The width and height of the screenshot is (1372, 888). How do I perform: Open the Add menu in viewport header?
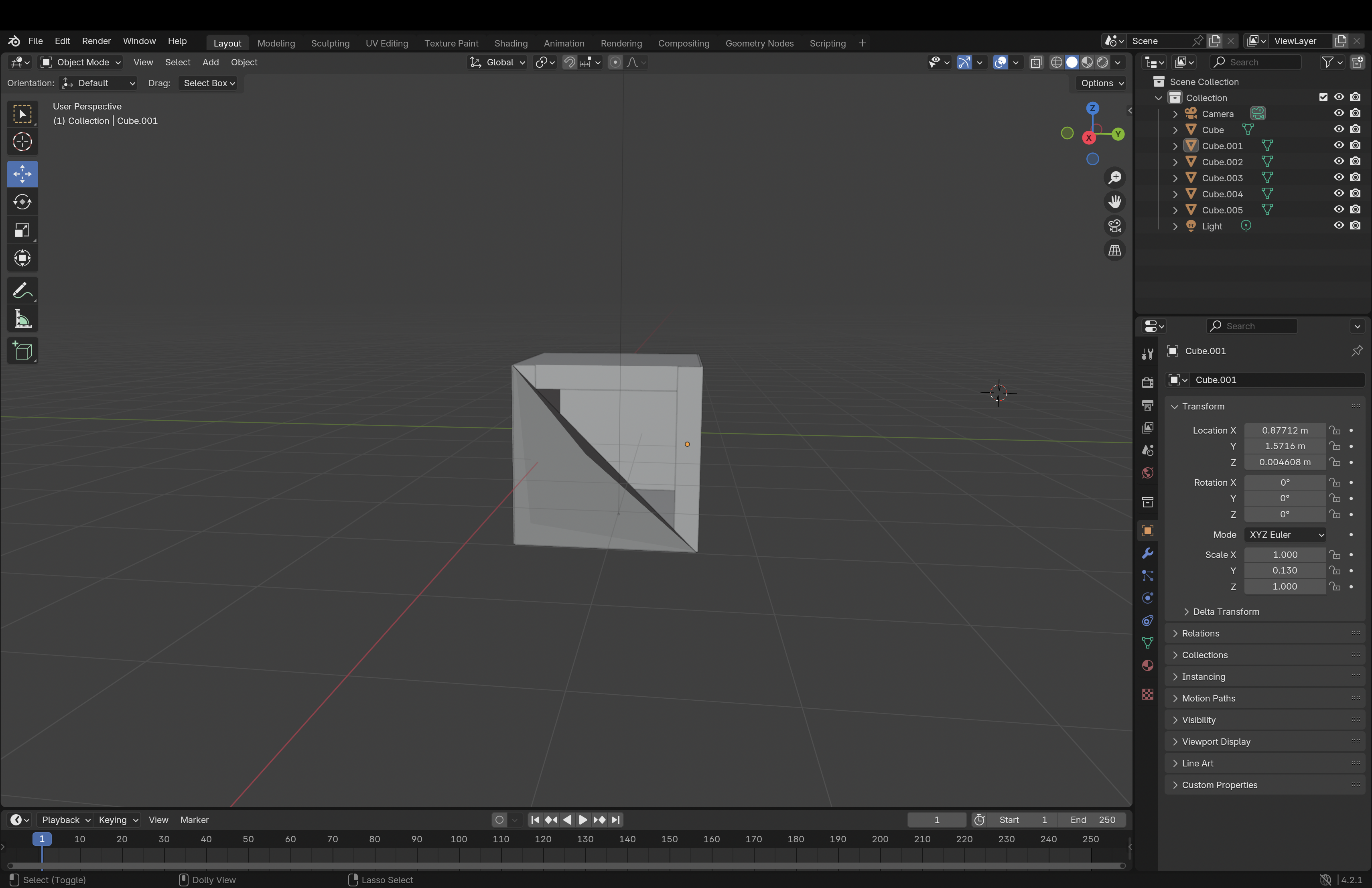(210, 62)
